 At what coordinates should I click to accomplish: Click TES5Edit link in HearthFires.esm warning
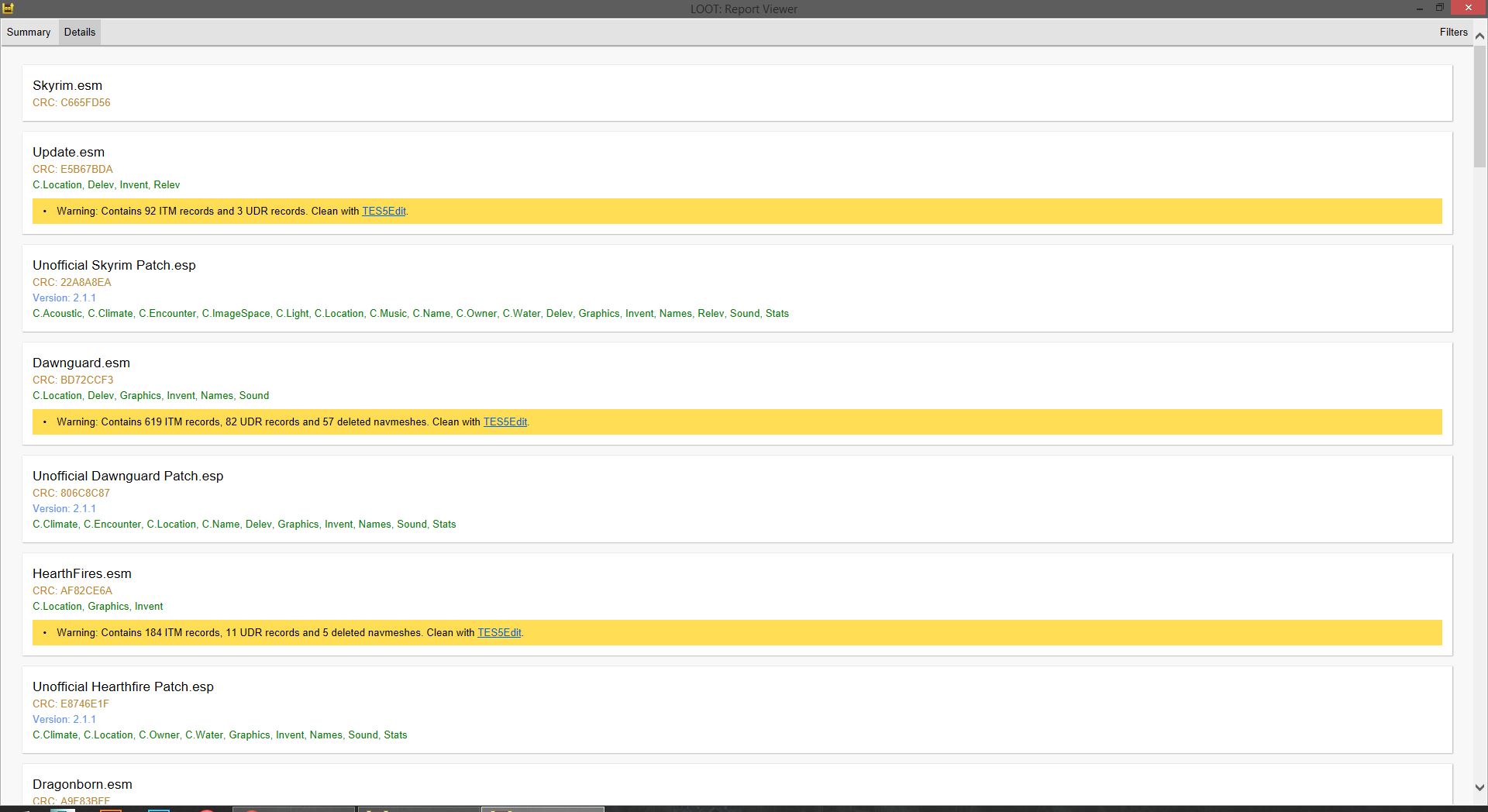click(x=499, y=632)
